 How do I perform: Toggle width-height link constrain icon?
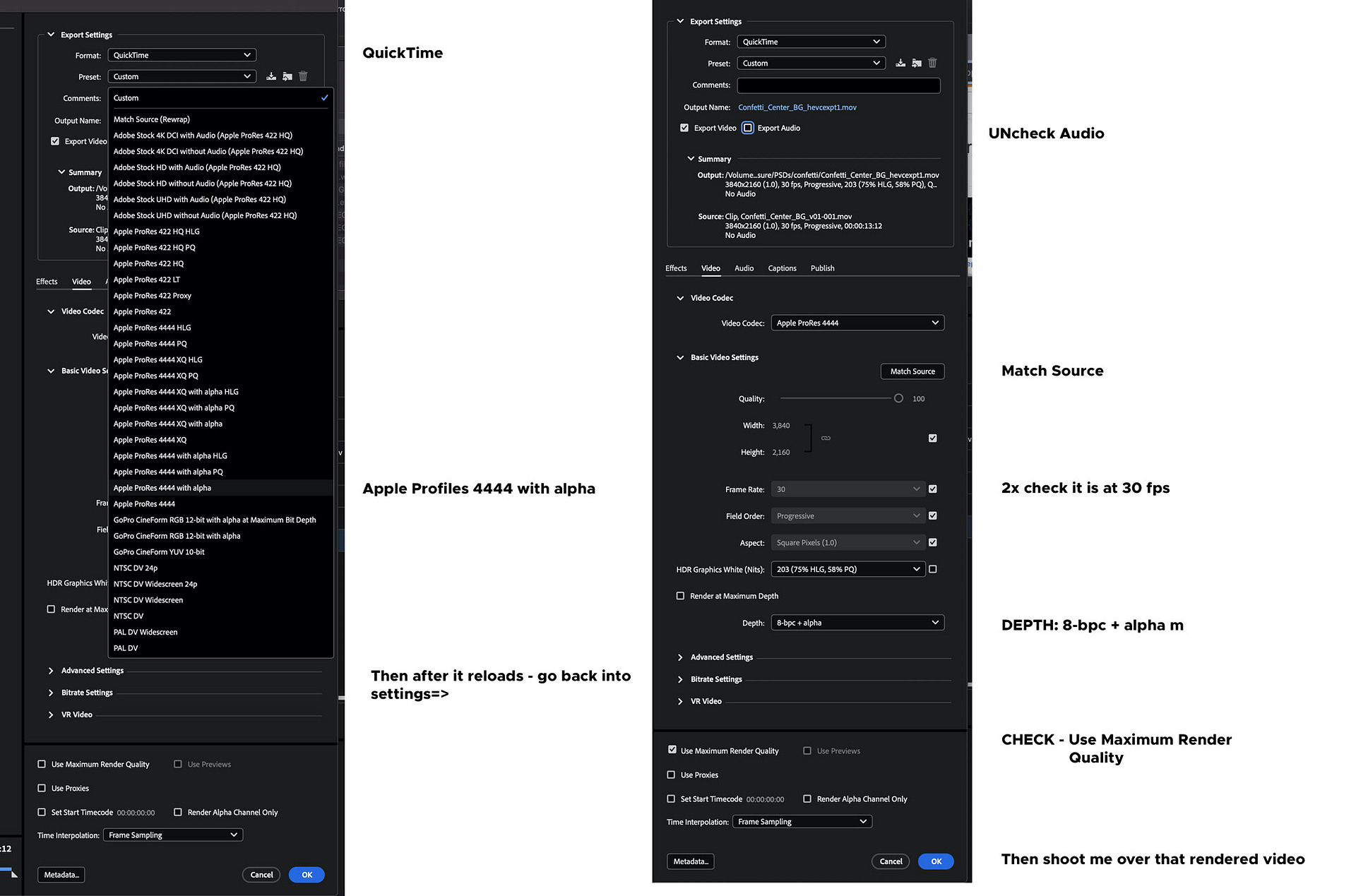click(826, 438)
